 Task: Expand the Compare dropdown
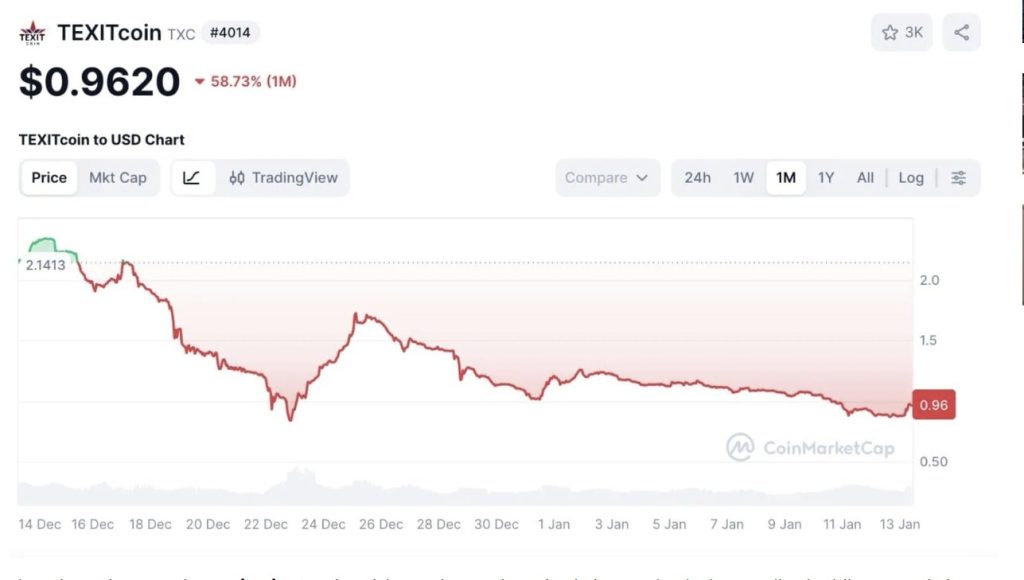[607, 178]
